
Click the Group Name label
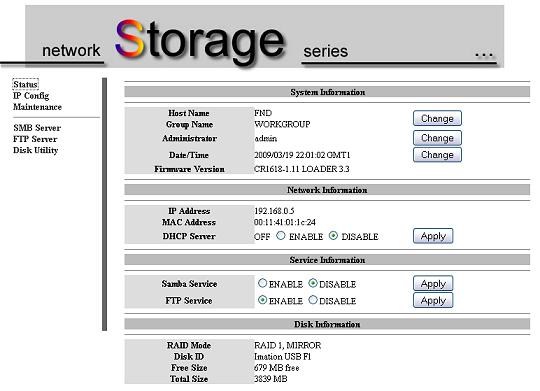(189, 124)
